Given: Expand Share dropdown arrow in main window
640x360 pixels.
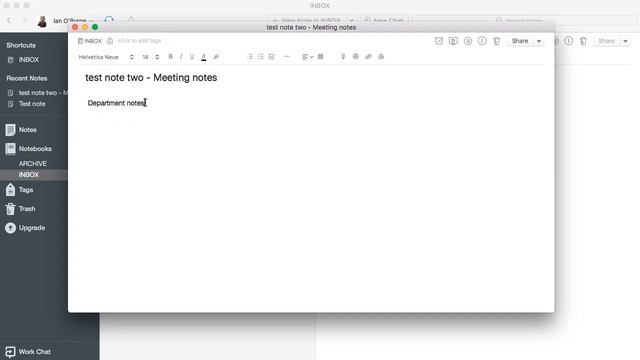Looking at the screenshot, I should click(625, 41).
